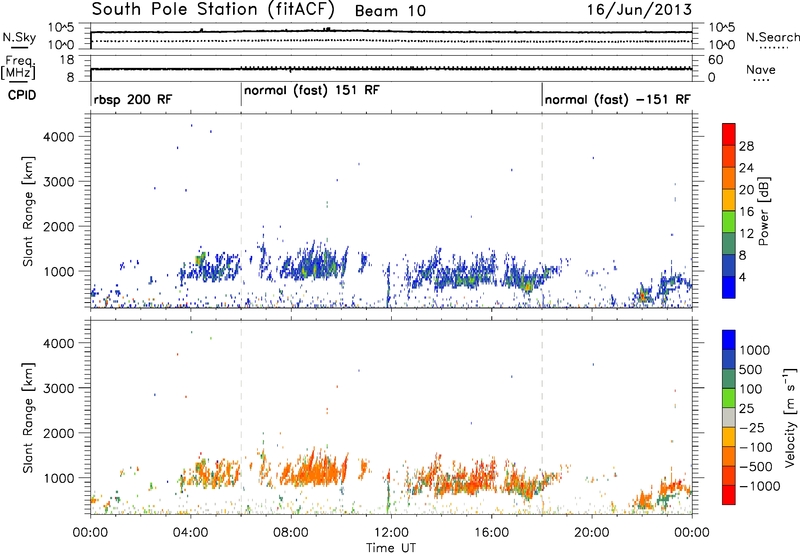Select the Beam 10 label
The height and width of the screenshot is (554, 800).
pyautogui.click(x=390, y=11)
